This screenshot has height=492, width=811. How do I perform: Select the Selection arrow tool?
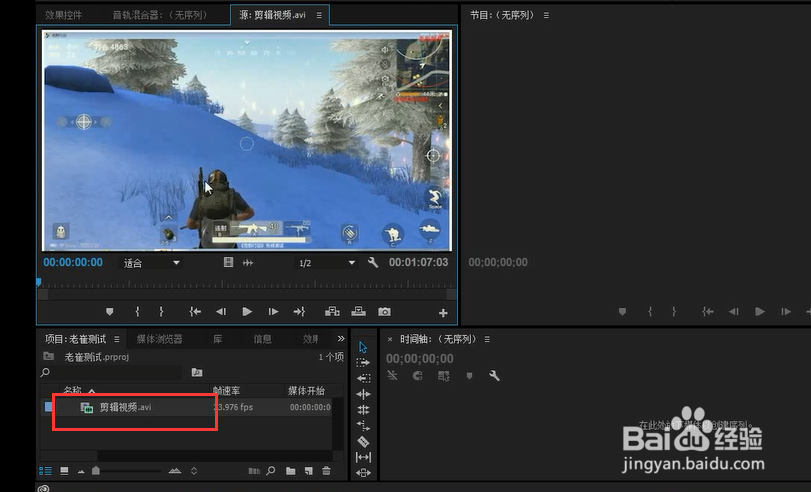(x=363, y=347)
